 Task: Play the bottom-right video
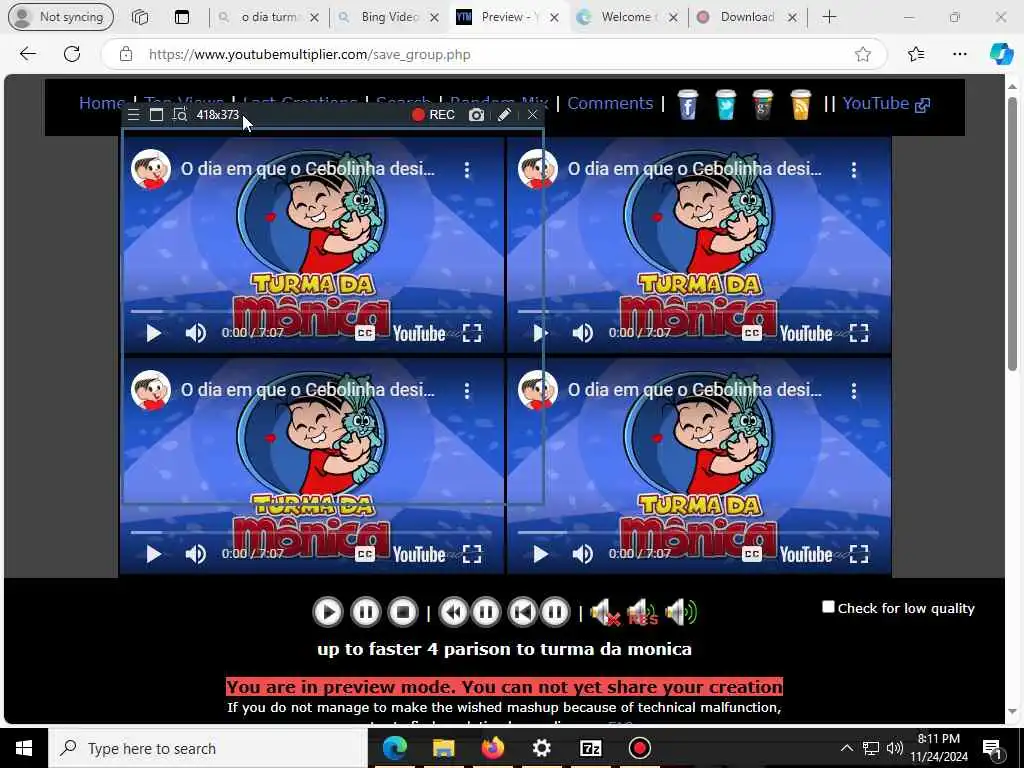point(540,554)
